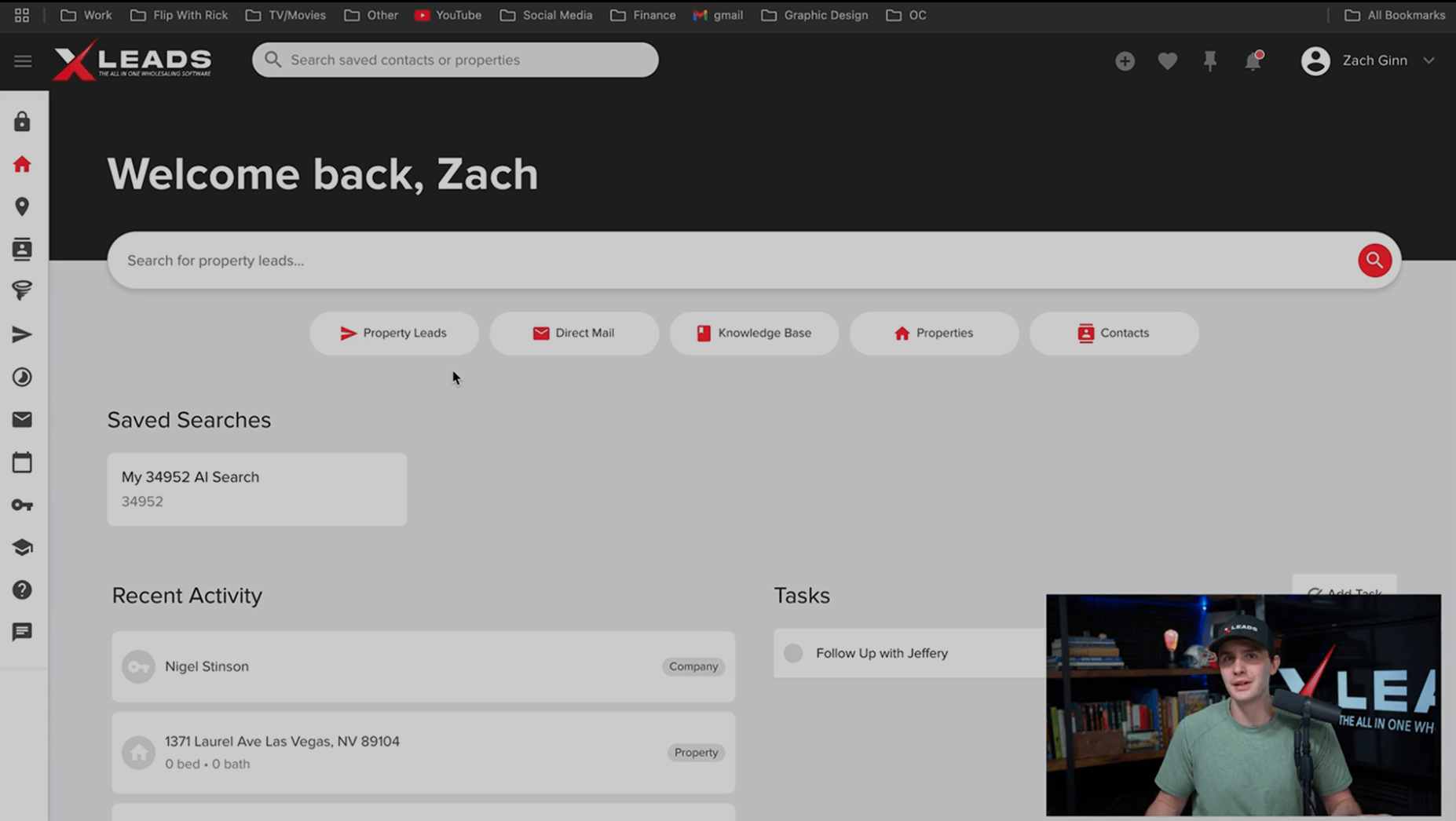The height and width of the screenshot is (821, 1456).
Task: Open the help question mark icon
Action: tap(22, 589)
